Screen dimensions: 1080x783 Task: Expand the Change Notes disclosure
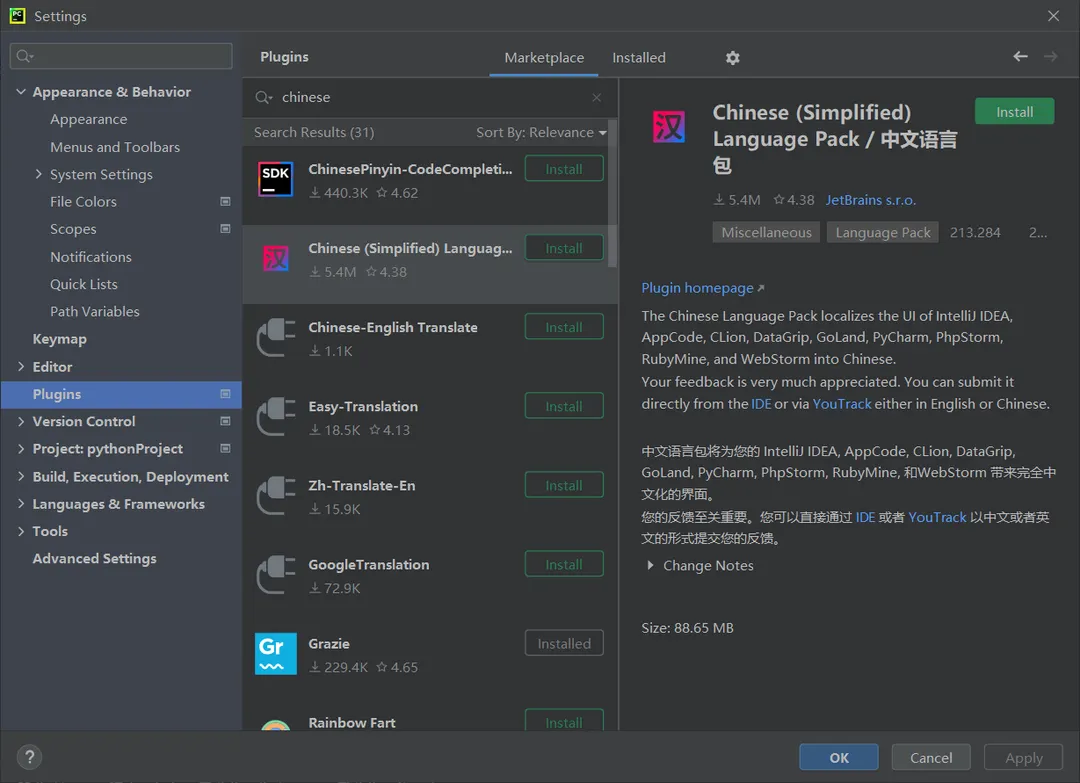[650, 565]
